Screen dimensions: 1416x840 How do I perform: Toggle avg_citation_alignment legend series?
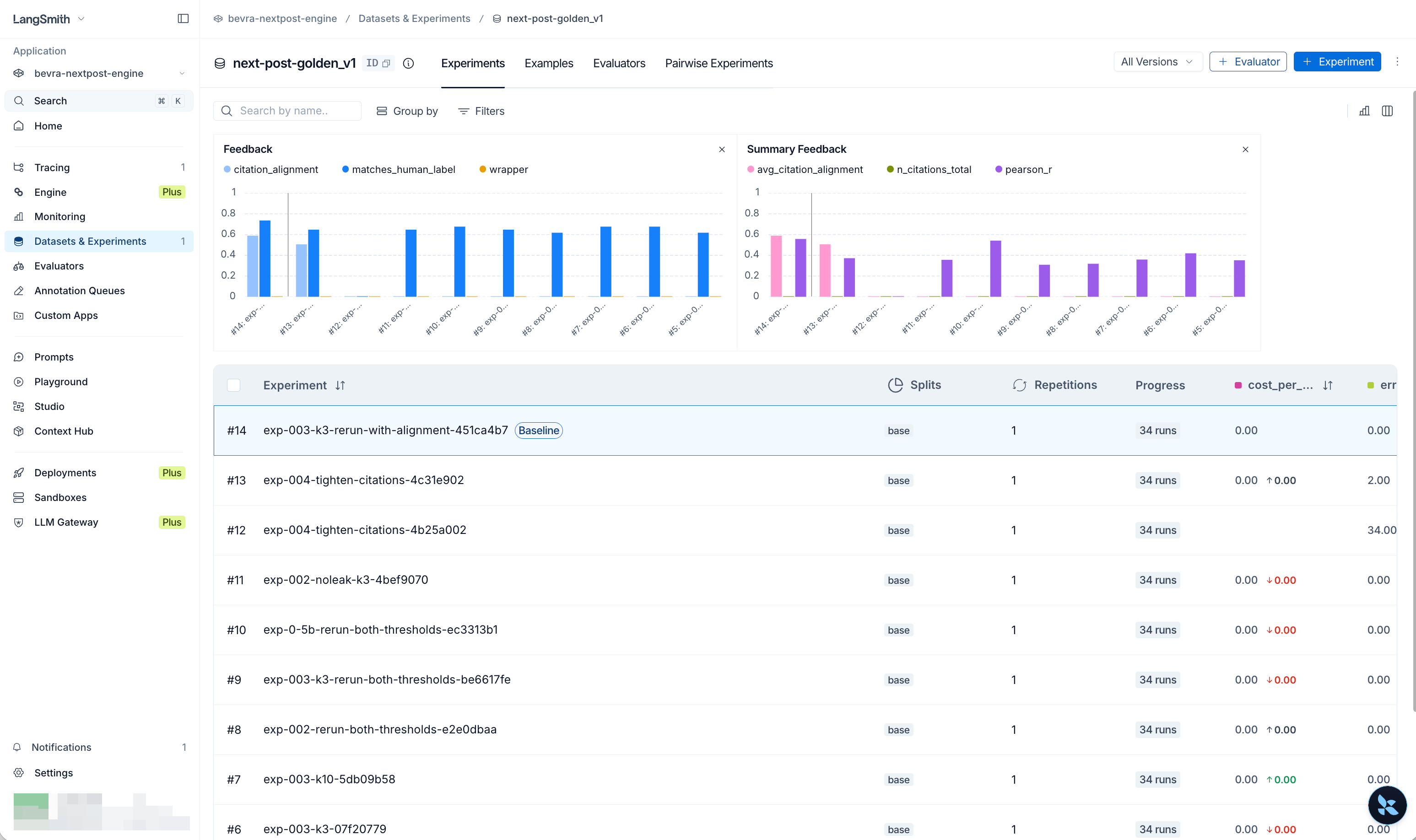805,169
